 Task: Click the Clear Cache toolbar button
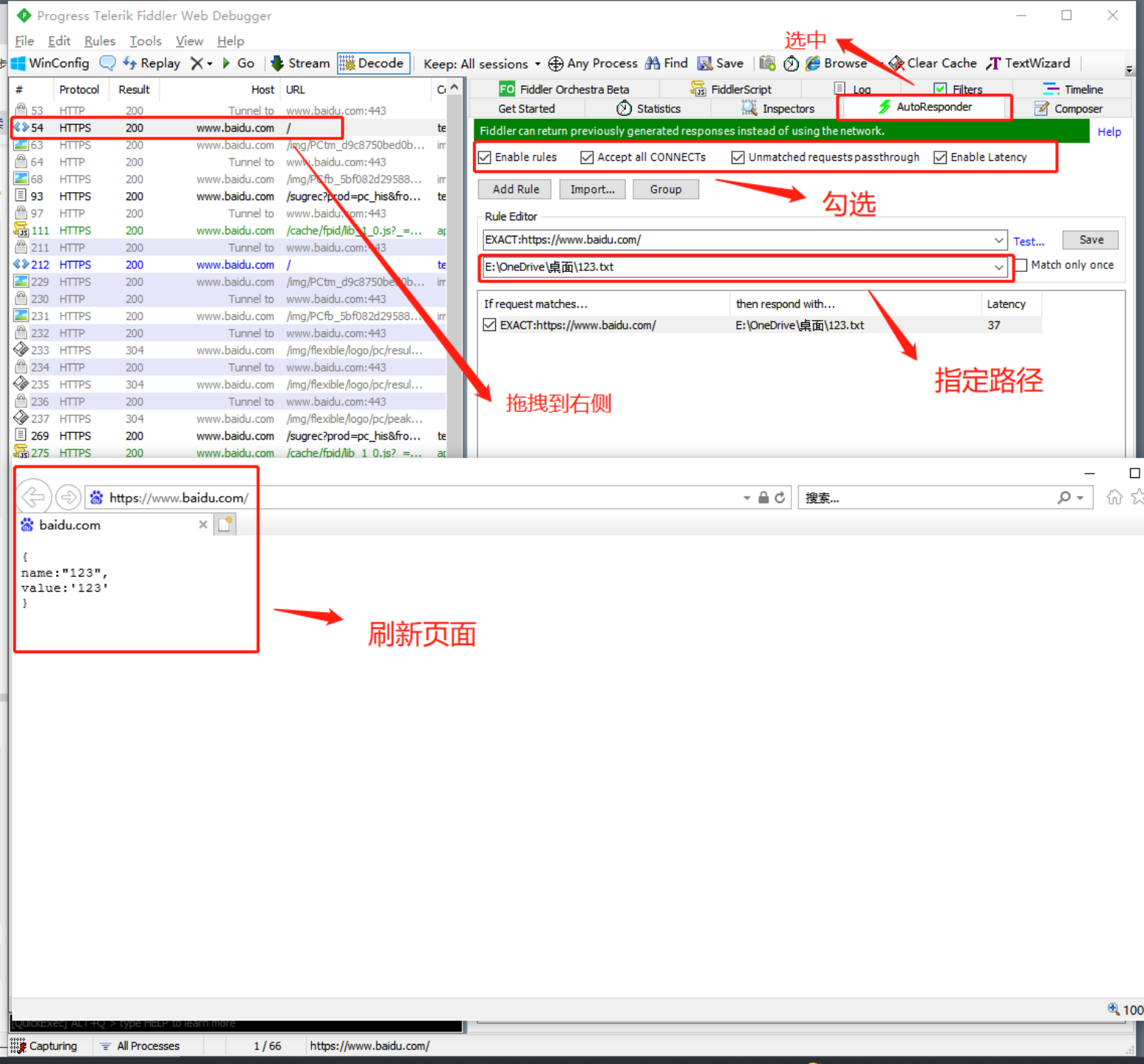(x=933, y=64)
